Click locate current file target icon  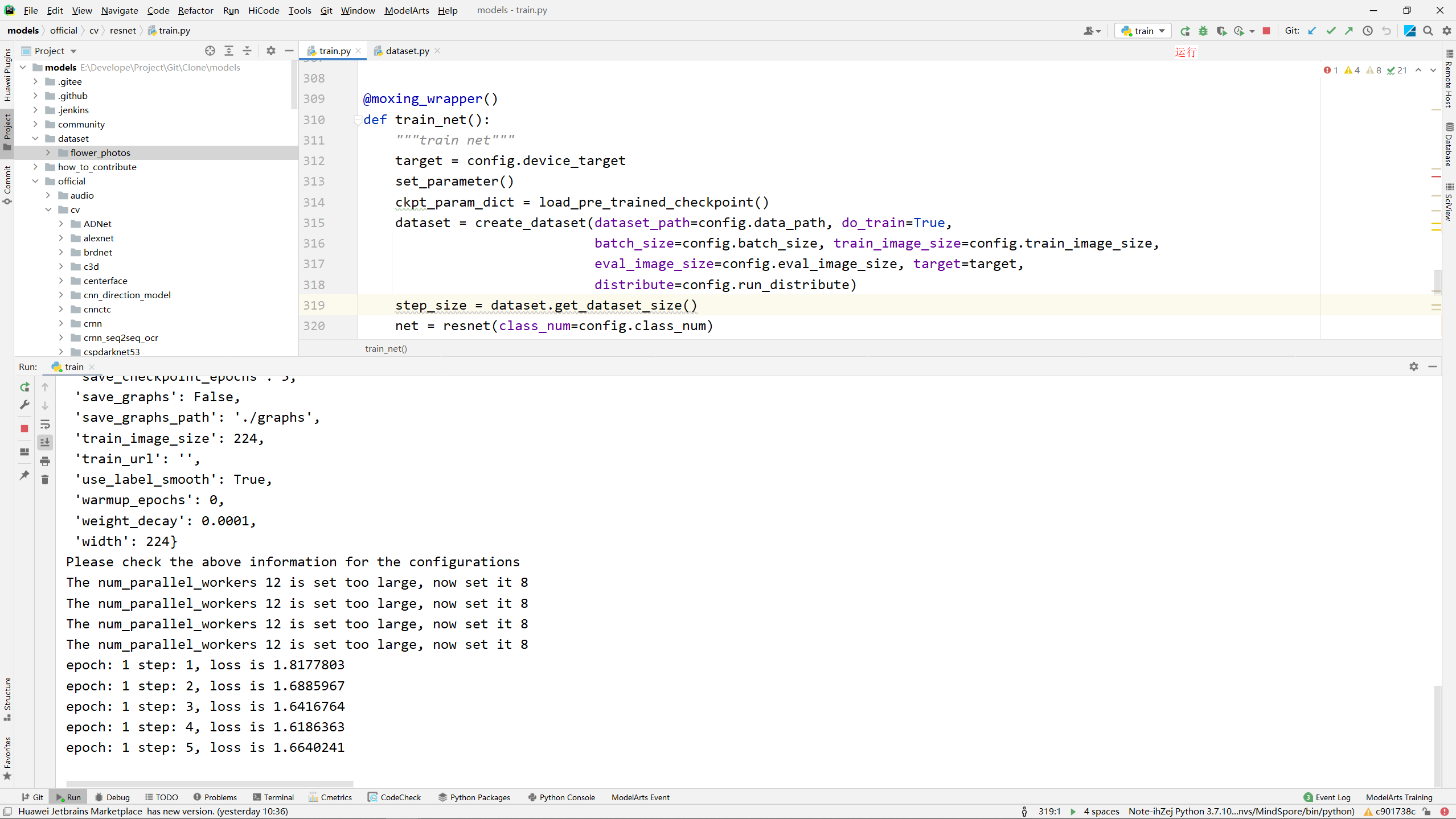coord(210,51)
